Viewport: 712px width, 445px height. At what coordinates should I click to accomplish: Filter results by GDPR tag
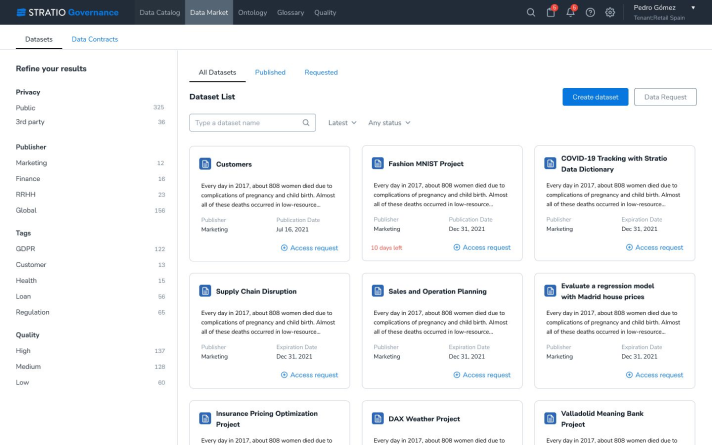(x=26, y=249)
